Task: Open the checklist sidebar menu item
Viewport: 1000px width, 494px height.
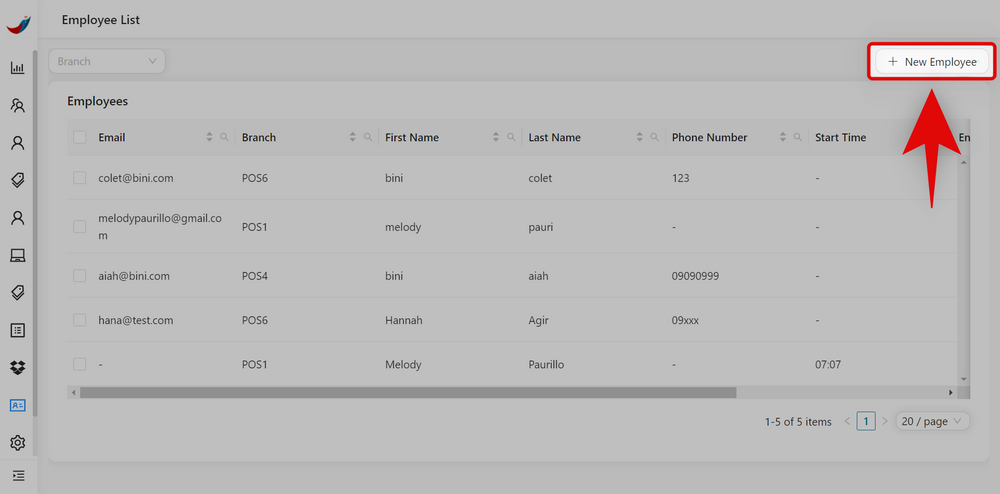Action: tap(17, 330)
